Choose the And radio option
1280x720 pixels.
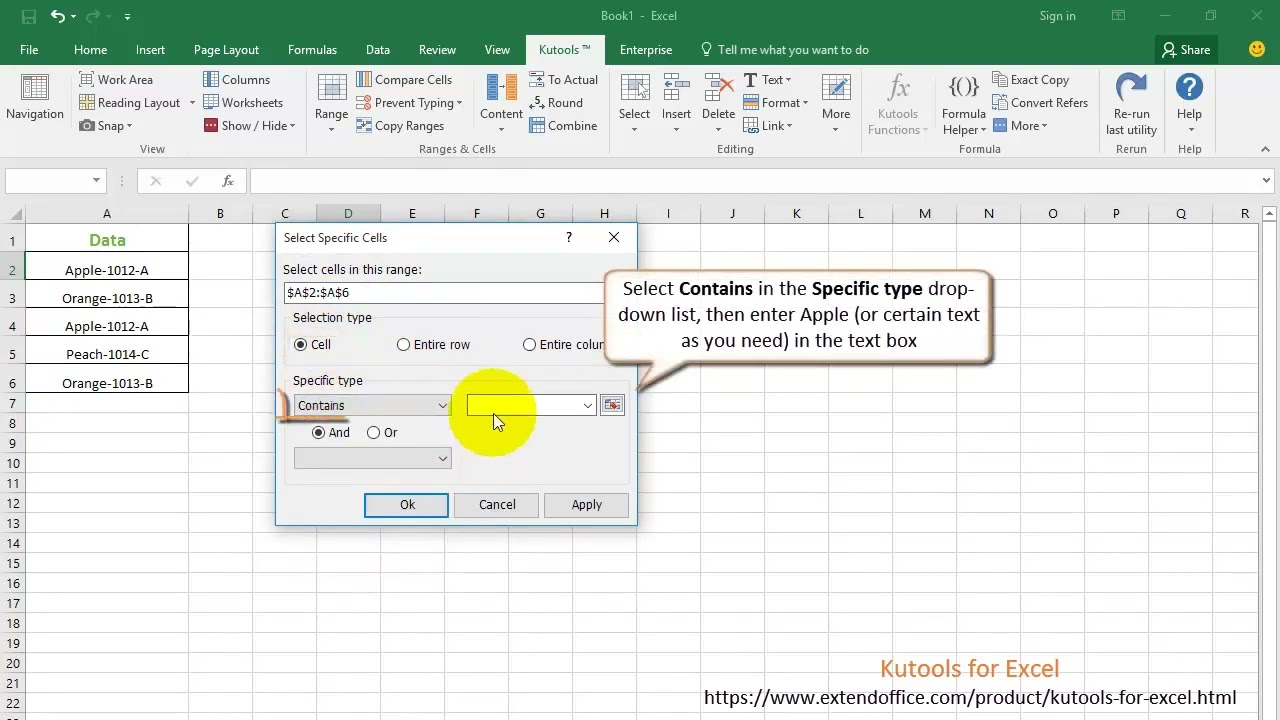[x=319, y=433]
